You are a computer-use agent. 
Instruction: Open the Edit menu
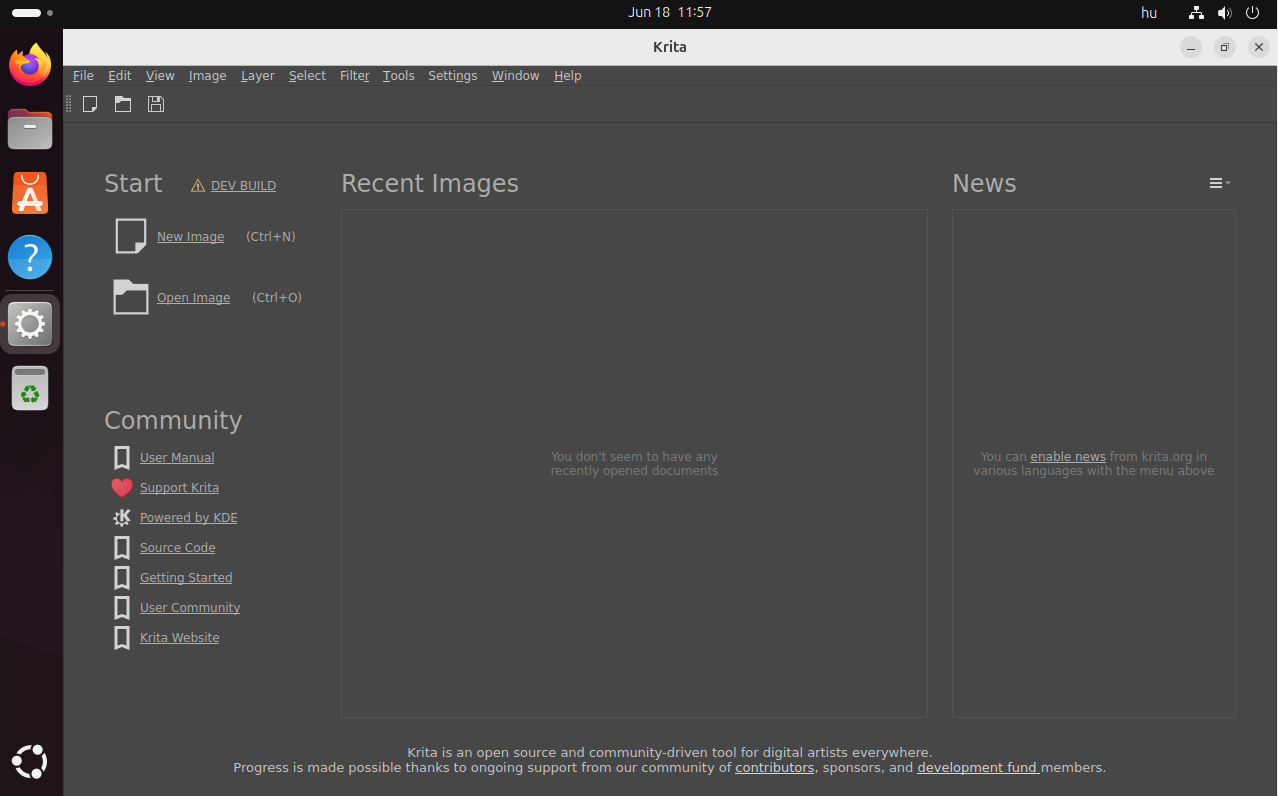point(120,76)
